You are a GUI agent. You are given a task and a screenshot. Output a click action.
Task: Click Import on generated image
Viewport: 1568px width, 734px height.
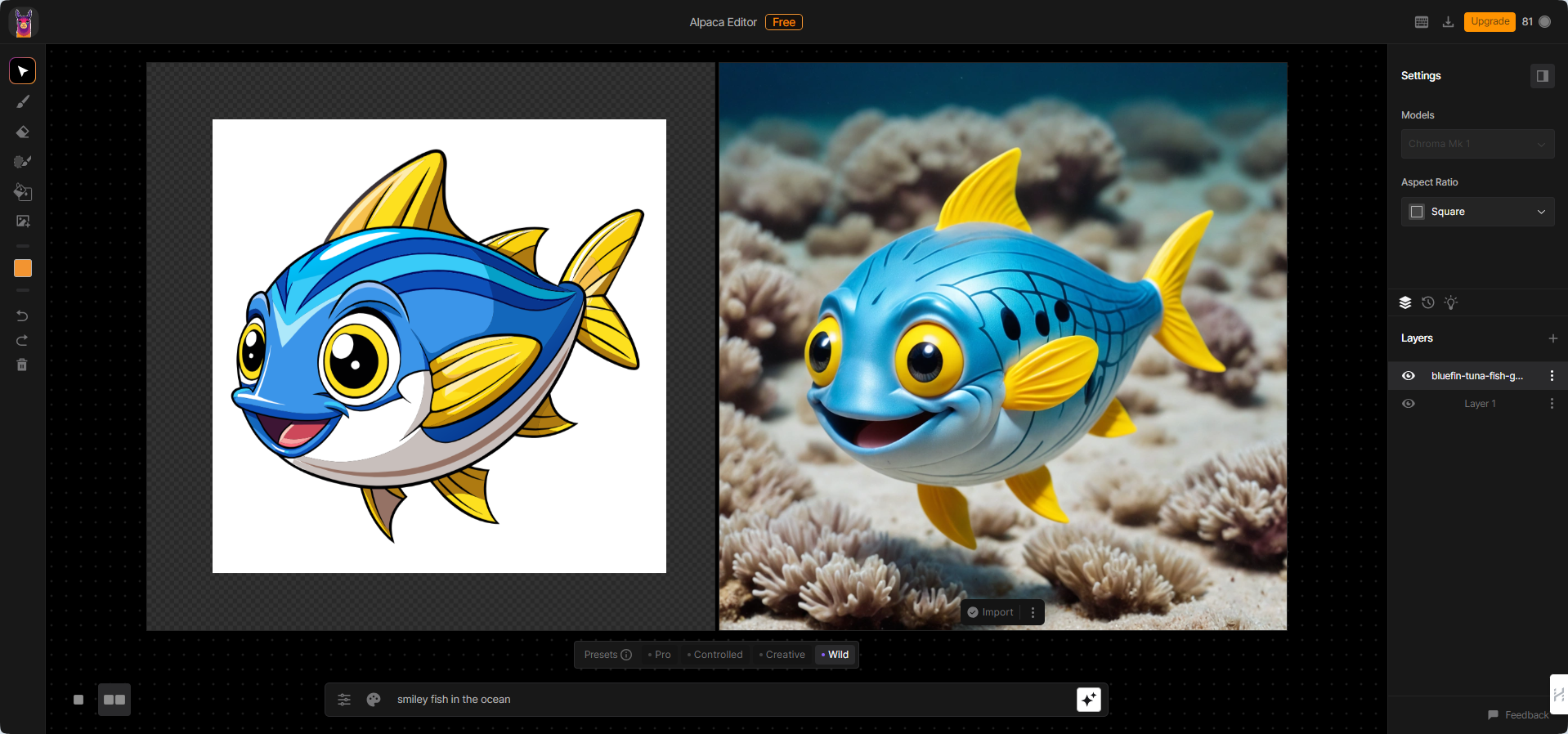(x=991, y=612)
